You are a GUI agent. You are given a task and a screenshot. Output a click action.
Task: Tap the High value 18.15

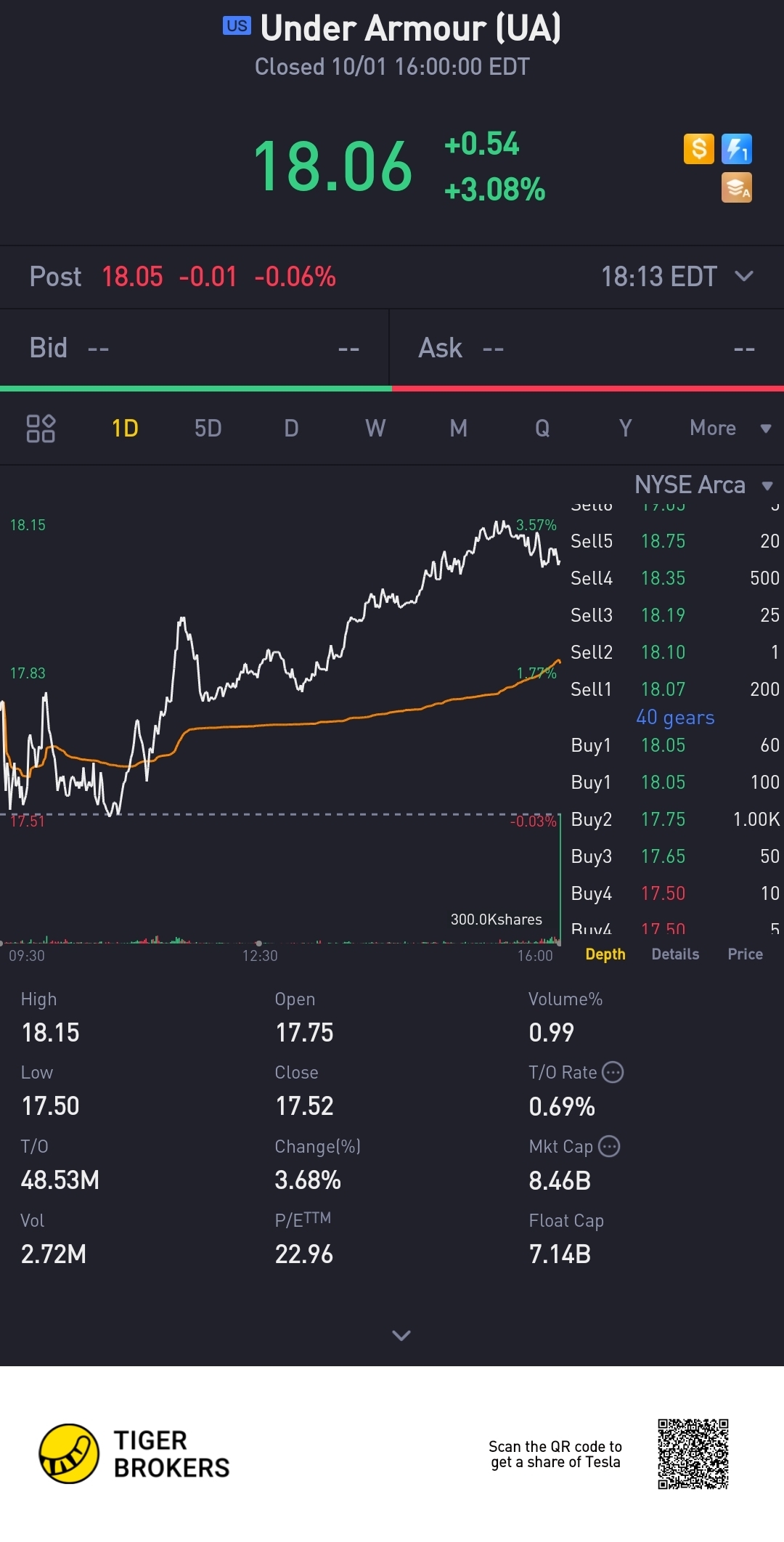(50, 1032)
